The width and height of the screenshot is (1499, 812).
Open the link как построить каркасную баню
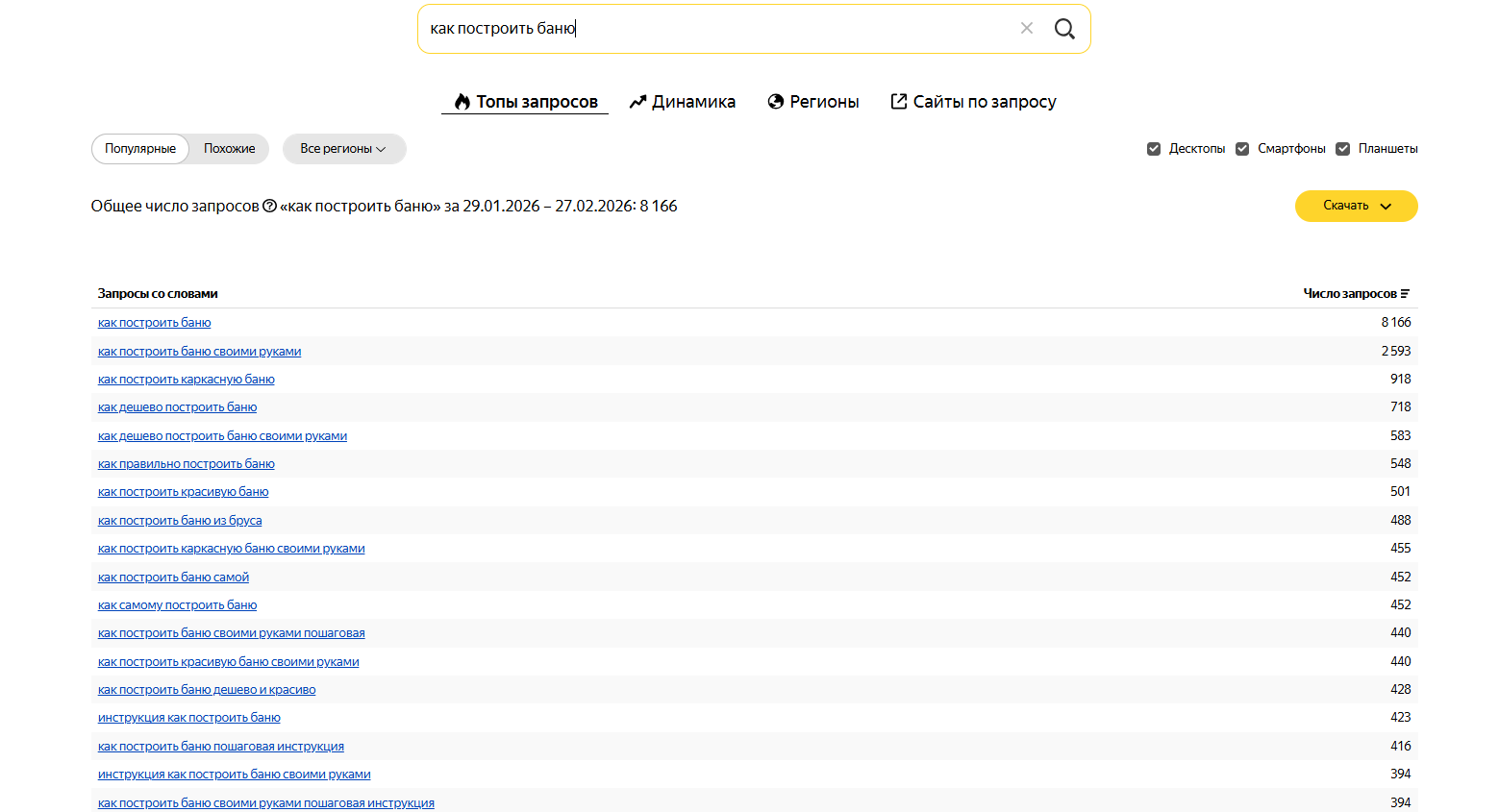187,380
